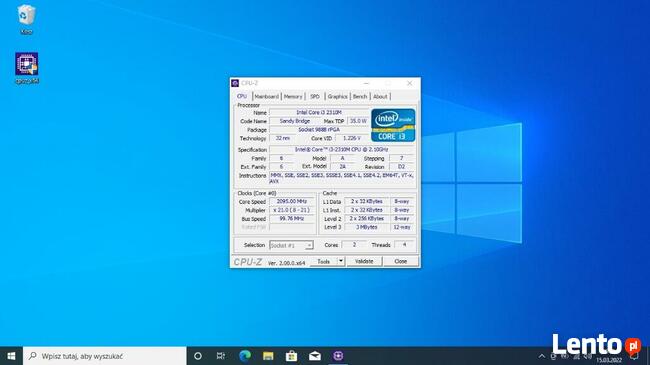Image resolution: width=650 pixels, height=365 pixels.
Task: Click the Package value Socket 988B rPGA
Action: tap(319, 130)
